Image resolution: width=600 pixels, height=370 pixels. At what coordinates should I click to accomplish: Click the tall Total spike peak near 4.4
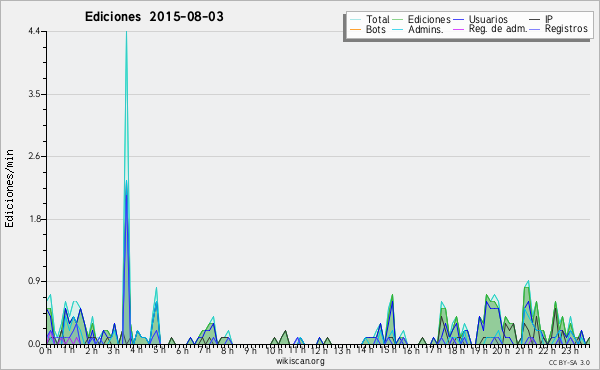click(x=127, y=32)
